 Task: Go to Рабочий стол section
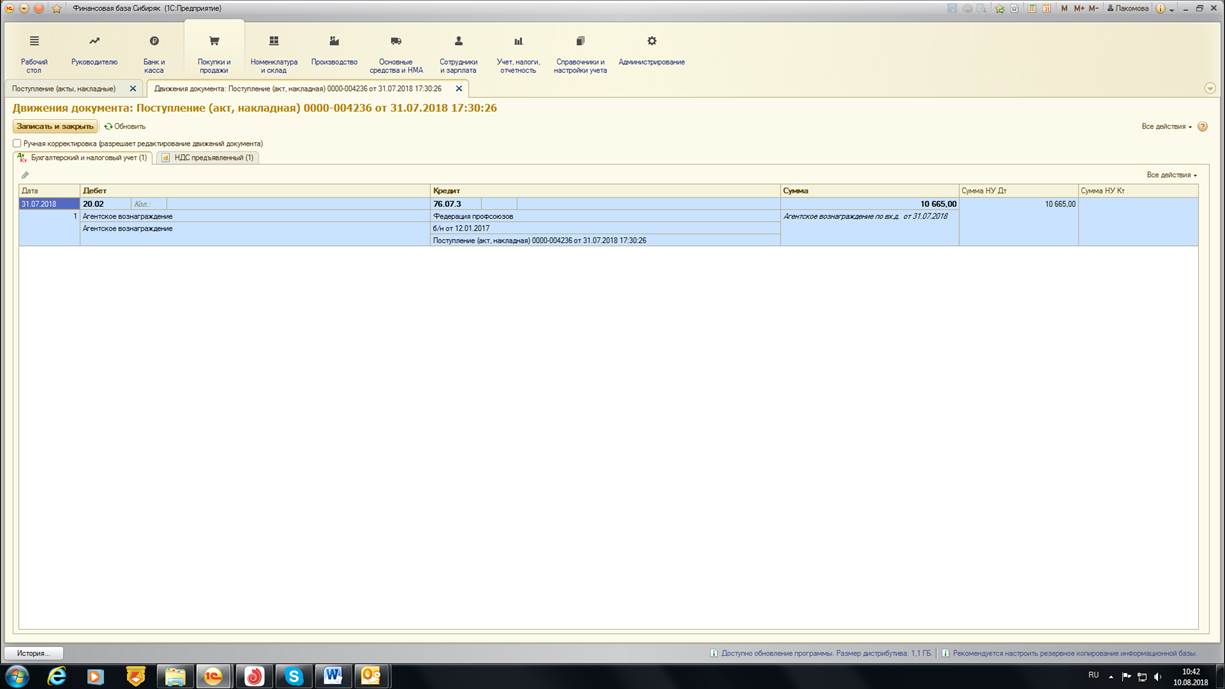[34, 52]
